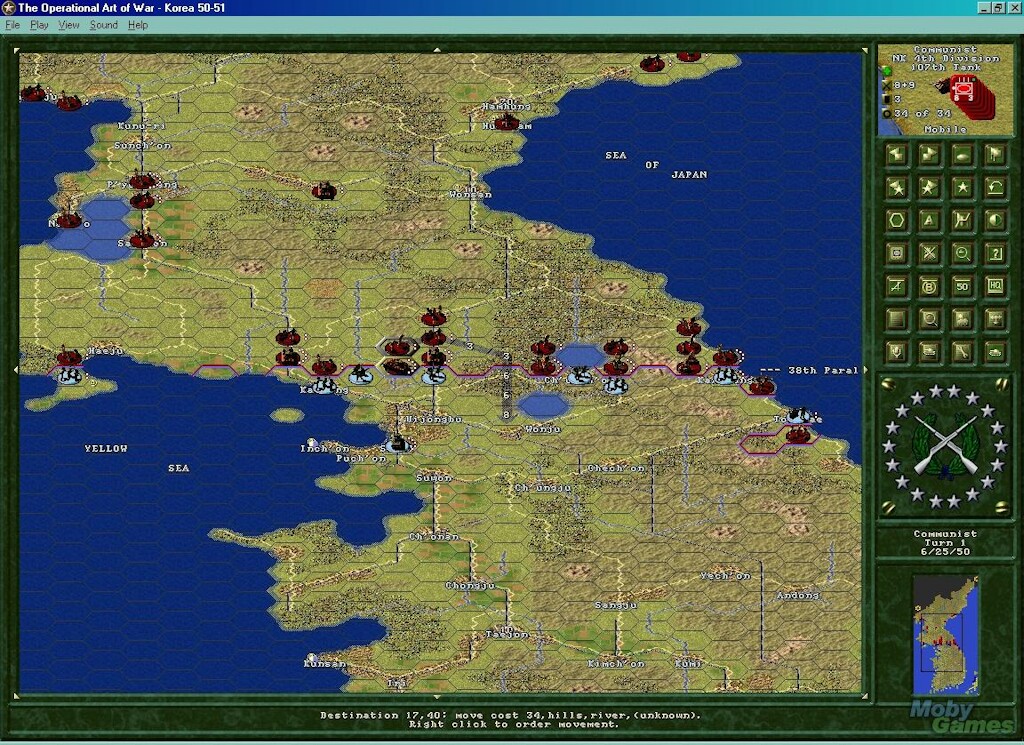Image resolution: width=1024 pixels, height=745 pixels.
Task: Click the Ch'onan city label
Action: (434, 537)
